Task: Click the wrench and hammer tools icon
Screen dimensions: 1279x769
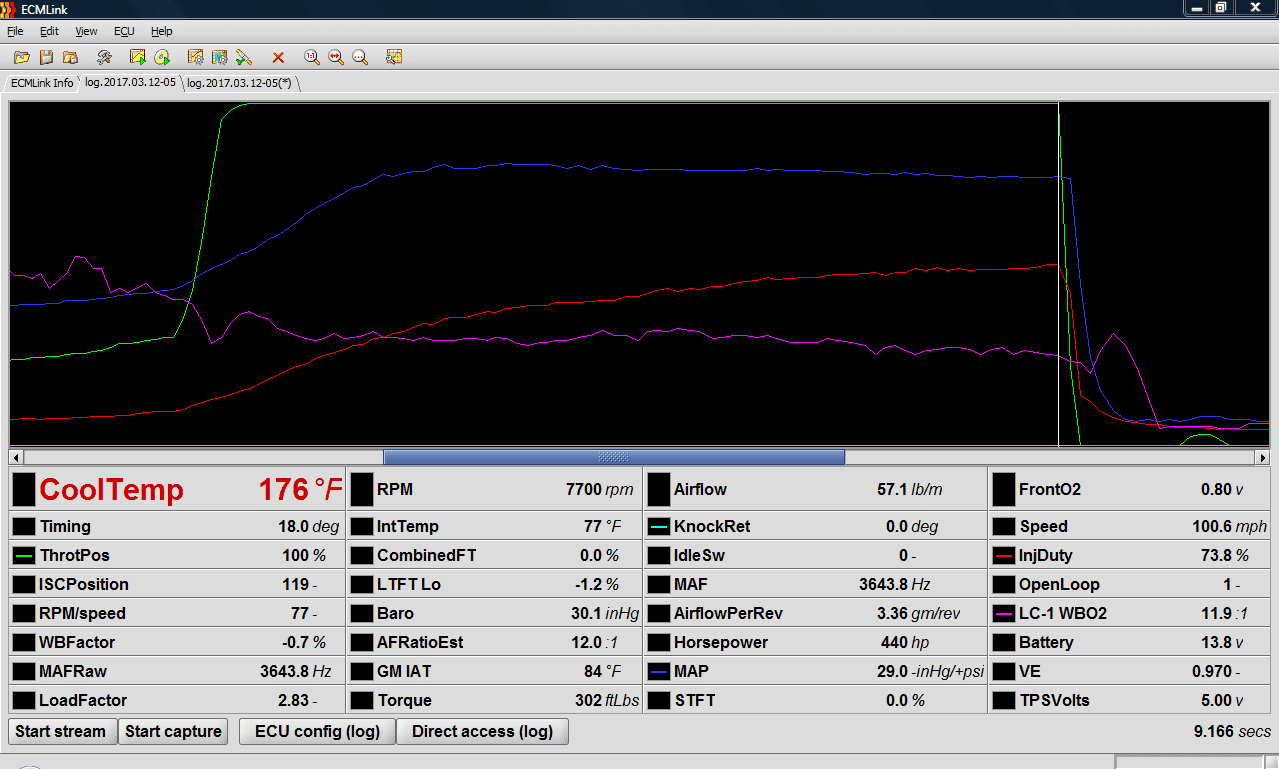Action: pyautogui.click(x=104, y=58)
